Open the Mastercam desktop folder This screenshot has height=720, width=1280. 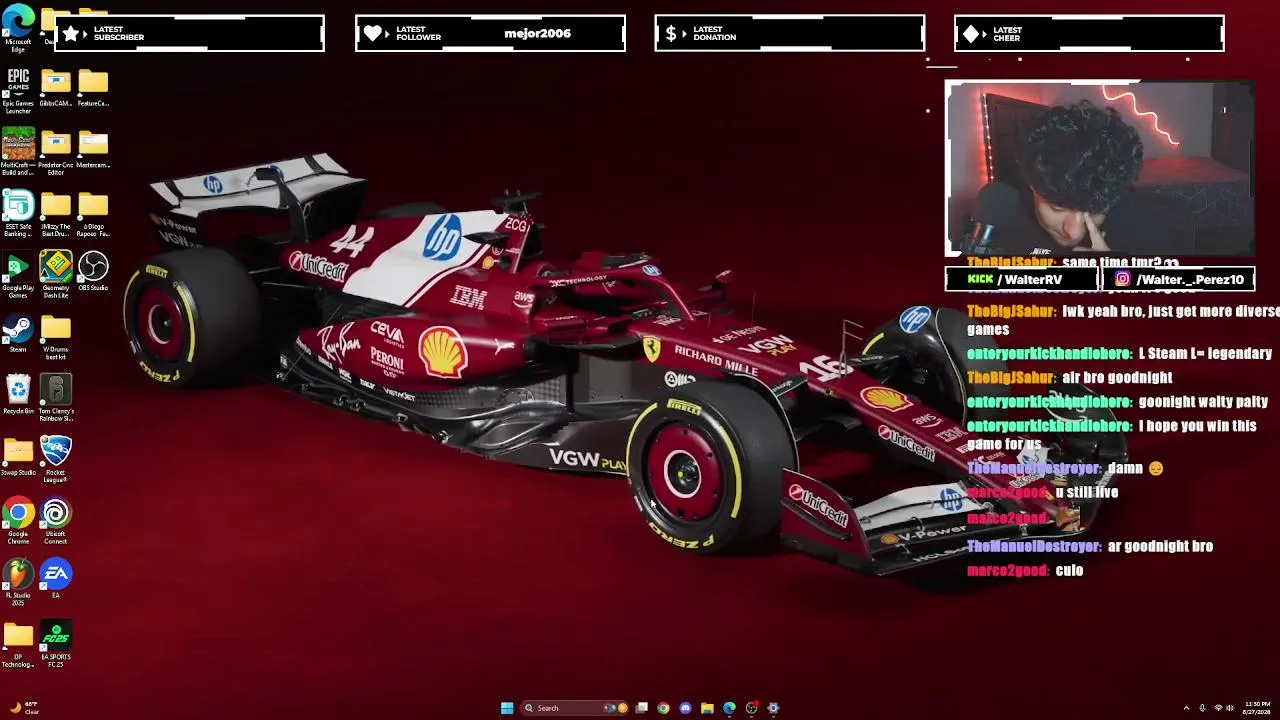pos(93,151)
